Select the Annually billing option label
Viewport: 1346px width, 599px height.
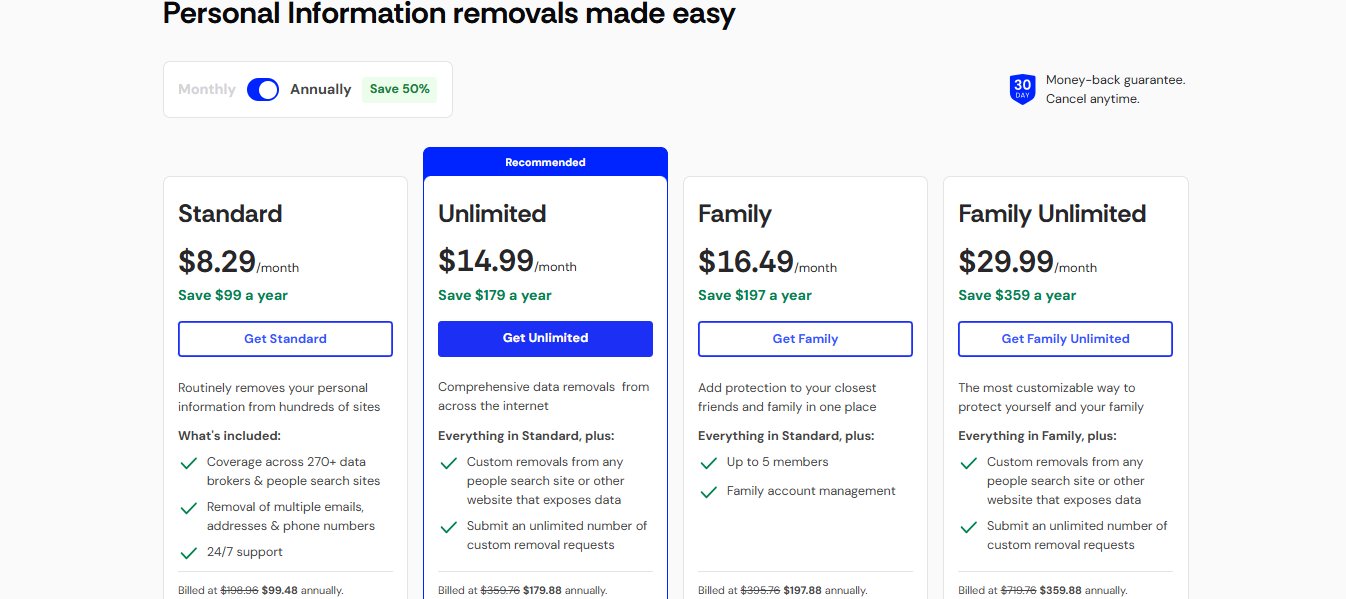click(321, 89)
